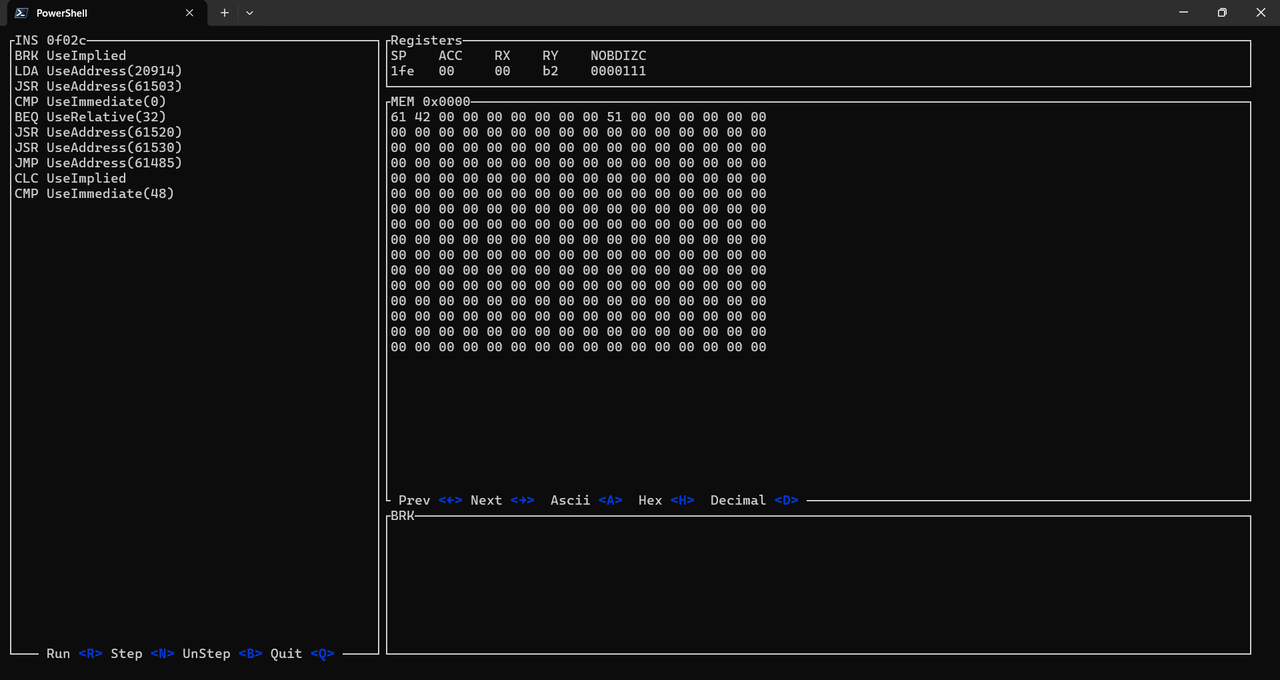
Task: Select the CLC UseImplied instruction
Action: pos(70,178)
